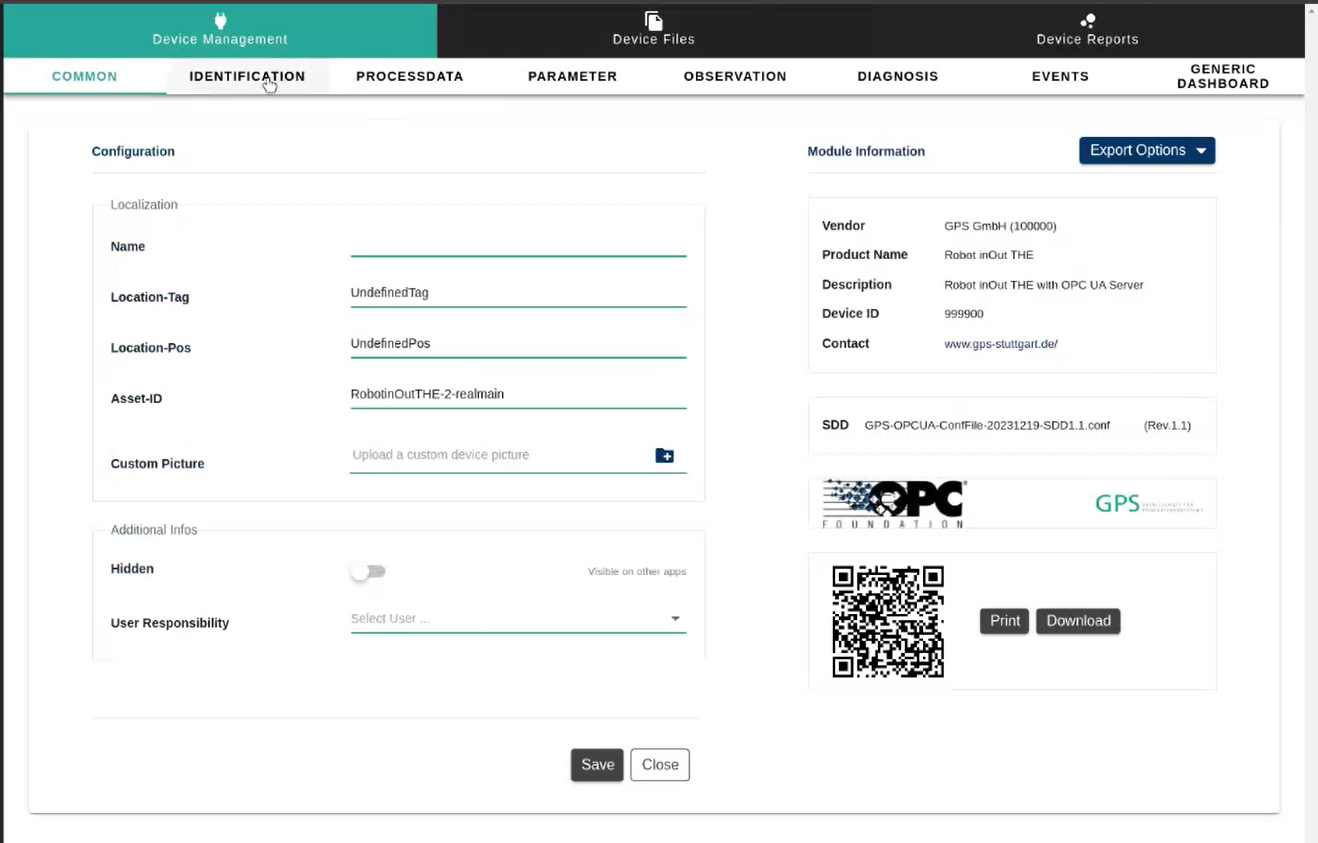Switch to the Identification tab

click(x=247, y=76)
